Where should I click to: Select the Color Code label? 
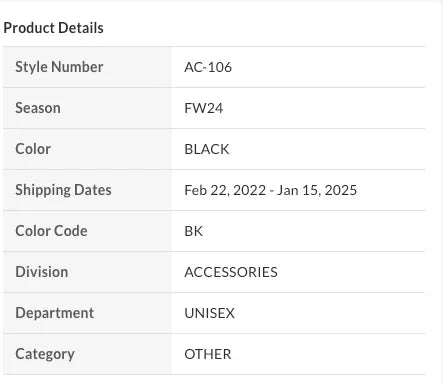pyautogui.click(x=51, y=231)
